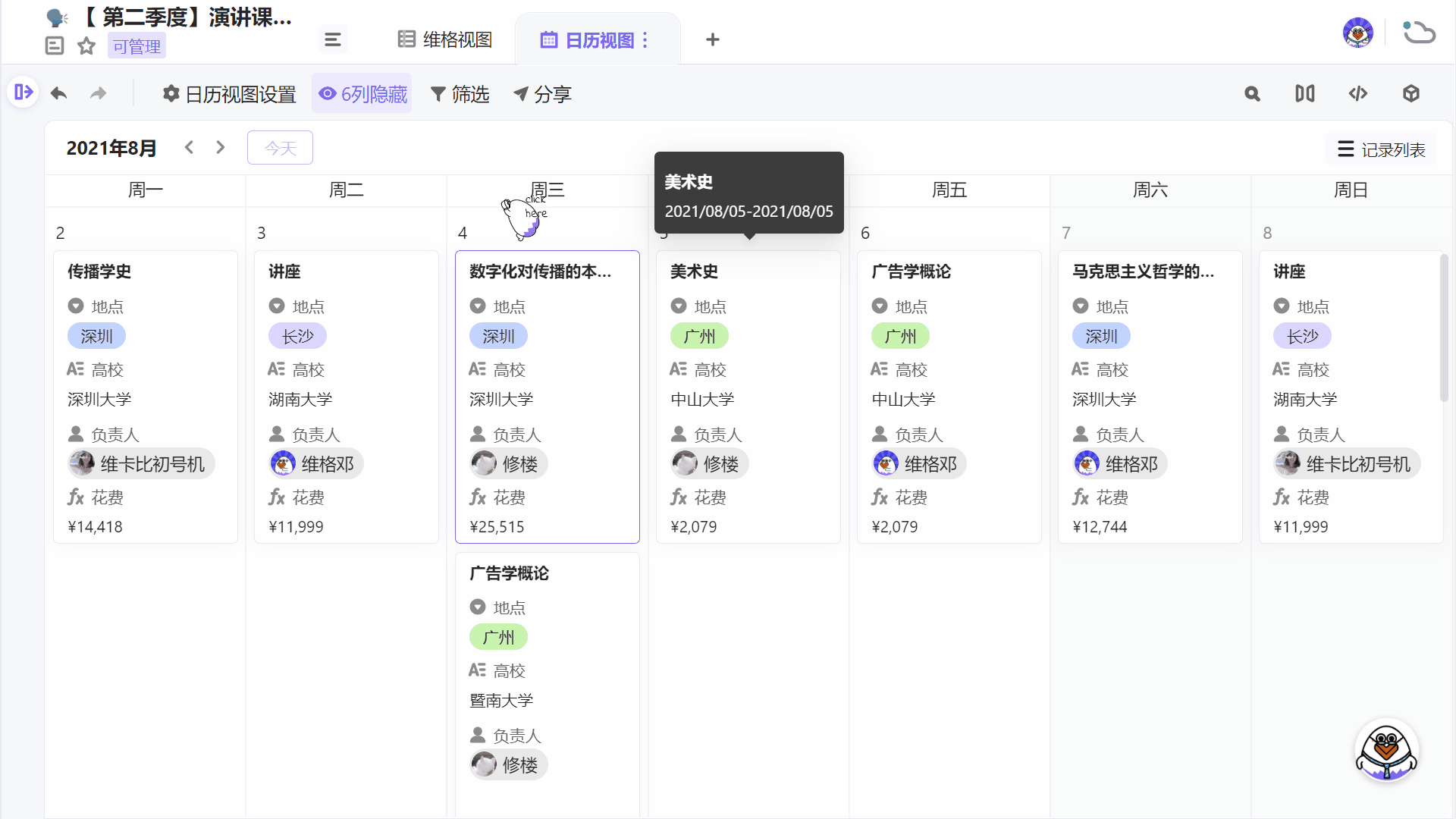Click the undo arrow icon
This screenshot has height=819, width=1456.
[59, 93]
